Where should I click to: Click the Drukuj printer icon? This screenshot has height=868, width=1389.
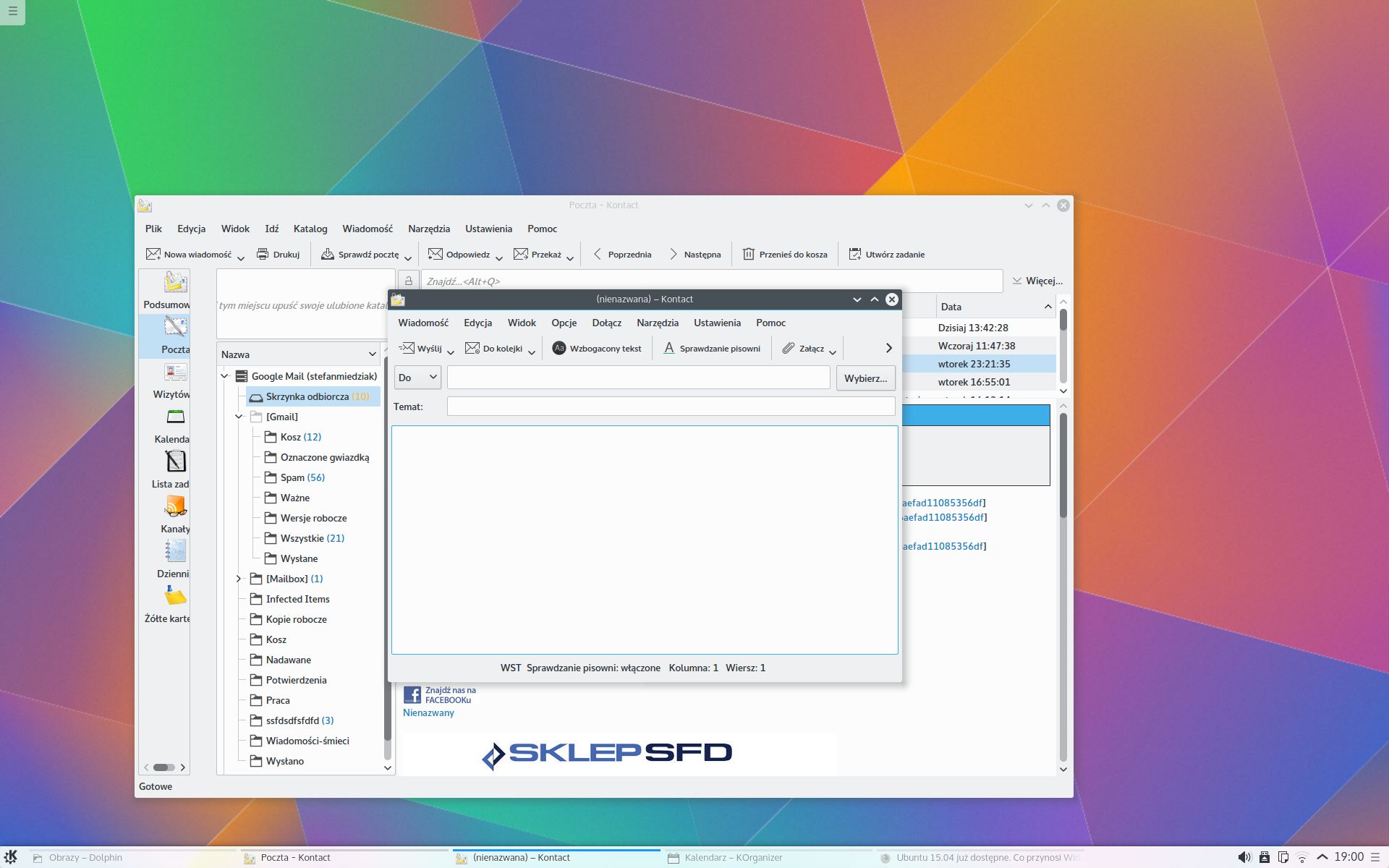pyautogui.click(x=263, y=254)
